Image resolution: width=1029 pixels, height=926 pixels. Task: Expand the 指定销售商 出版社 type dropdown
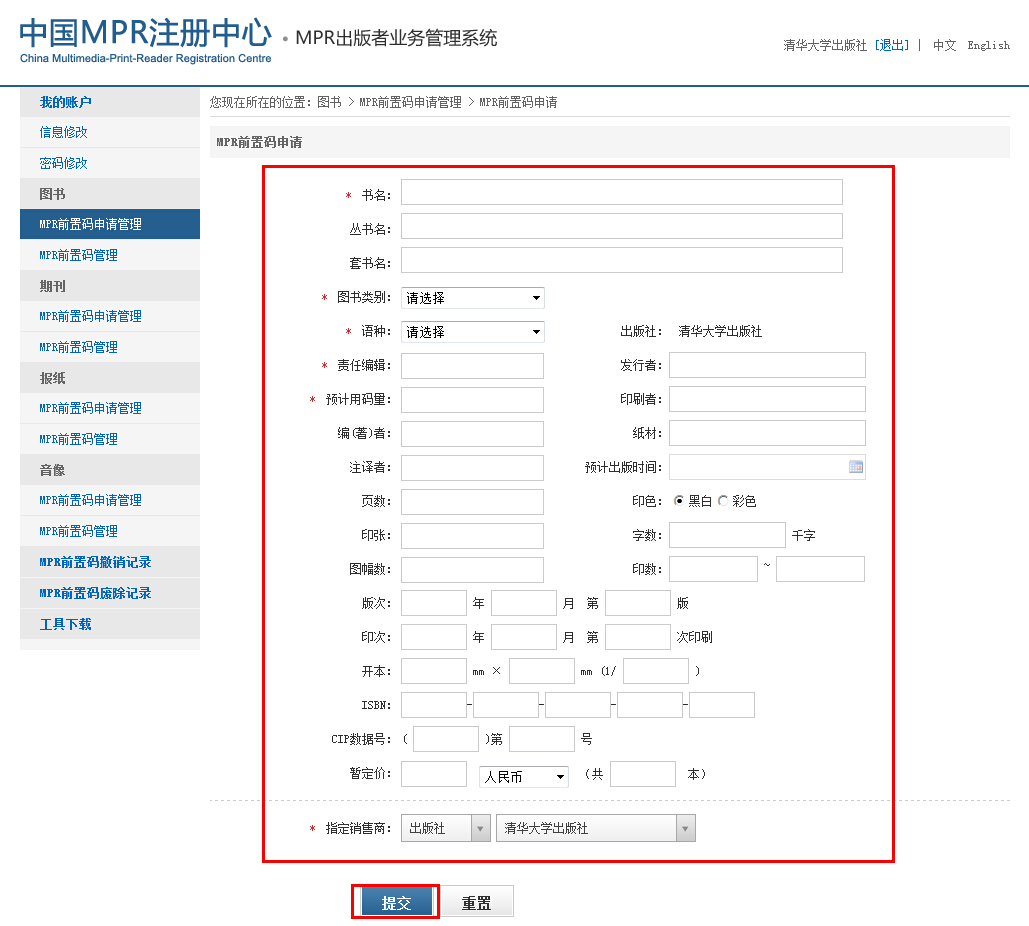445,829
